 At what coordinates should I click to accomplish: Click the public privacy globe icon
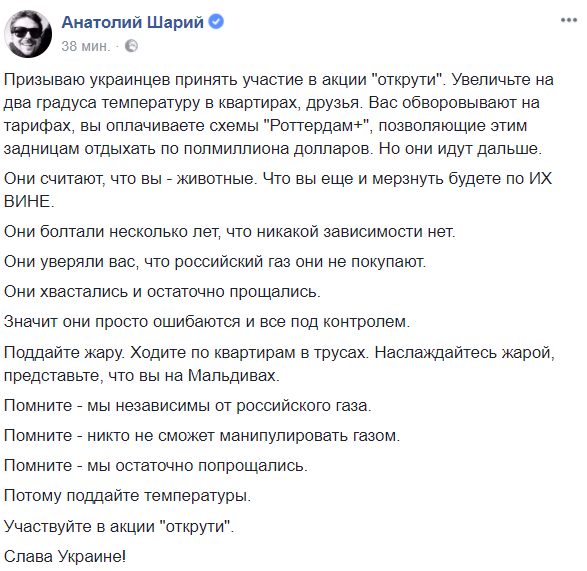pyautogui.click(x=131, y=46)
